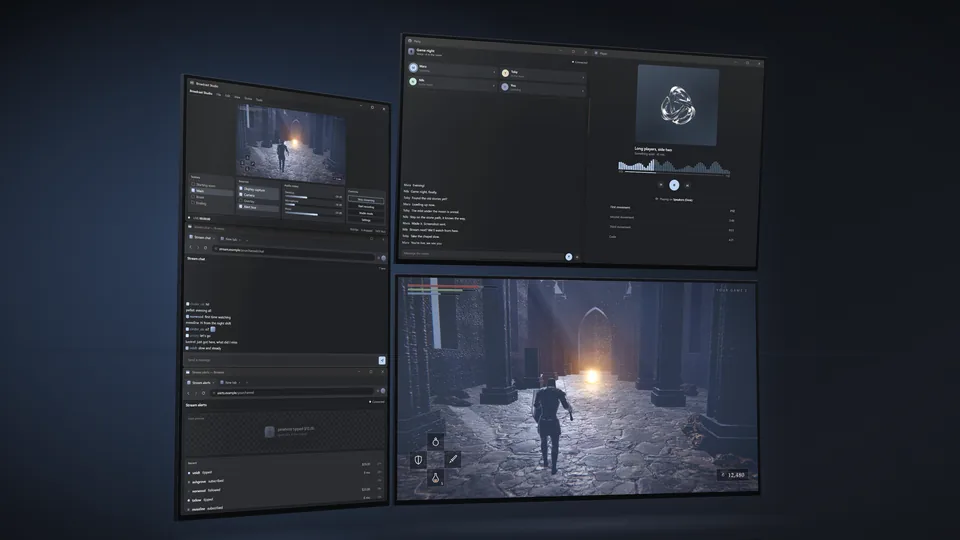Viewport: 960px width, 540px height.
Task: Pause playback in the Player window
Action: coord(674,185)
